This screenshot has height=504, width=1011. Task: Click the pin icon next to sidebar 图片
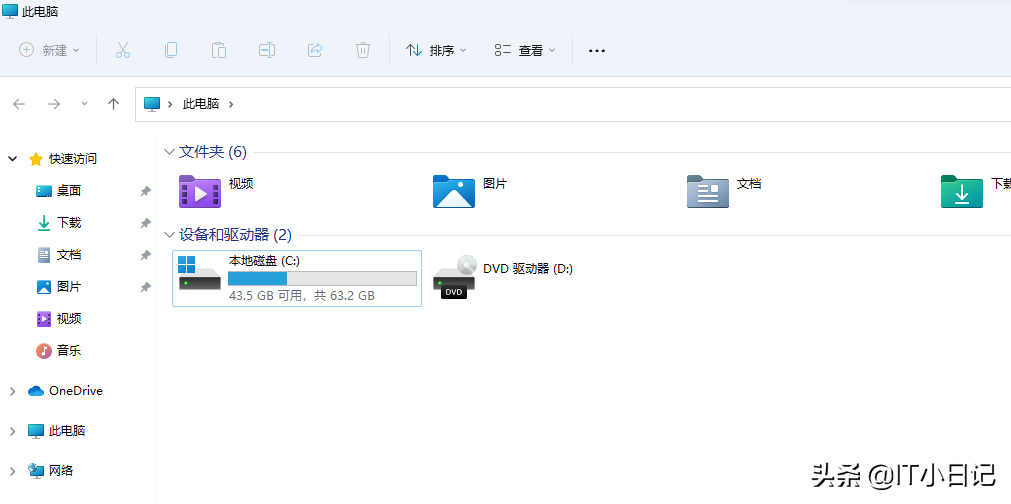(146, 287)
